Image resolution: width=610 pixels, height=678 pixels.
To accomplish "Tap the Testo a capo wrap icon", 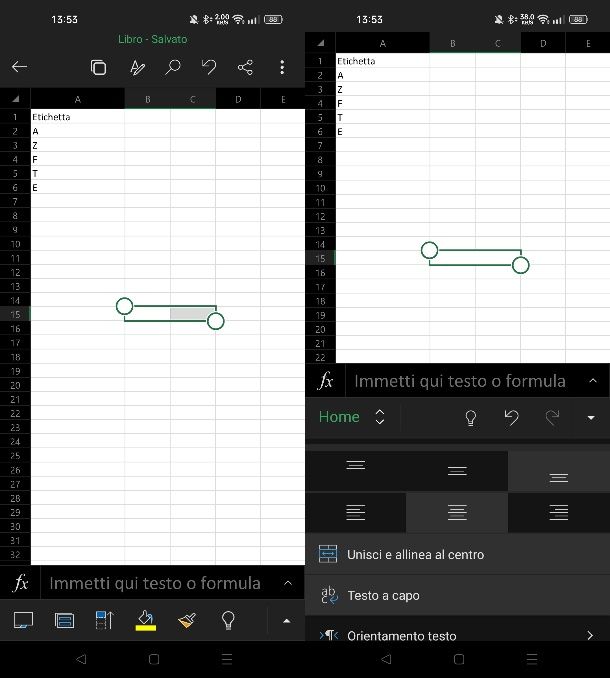I will point(329,595).
